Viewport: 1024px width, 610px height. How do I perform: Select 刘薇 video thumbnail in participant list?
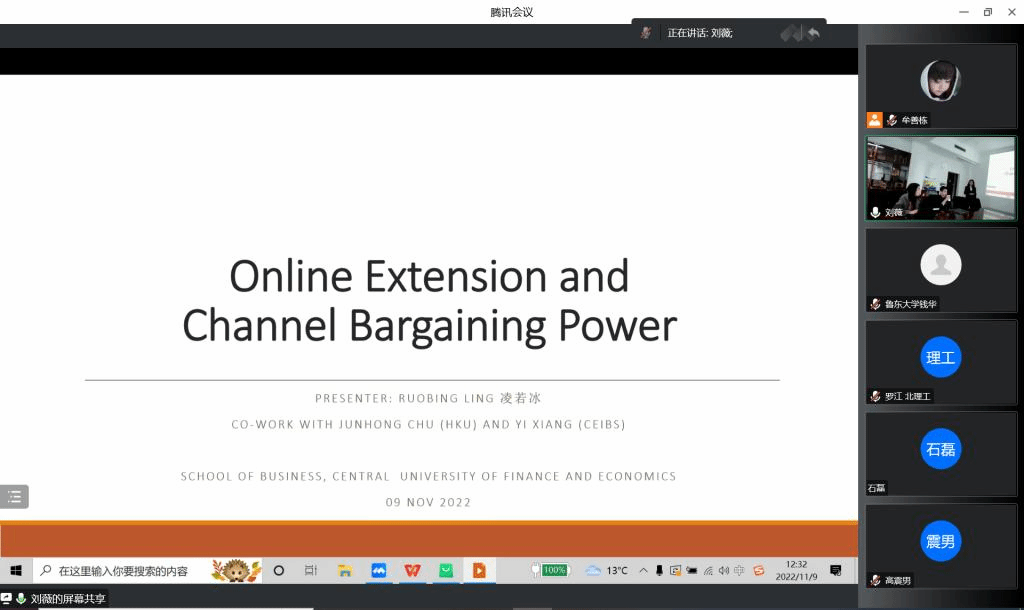coord(940,178)
